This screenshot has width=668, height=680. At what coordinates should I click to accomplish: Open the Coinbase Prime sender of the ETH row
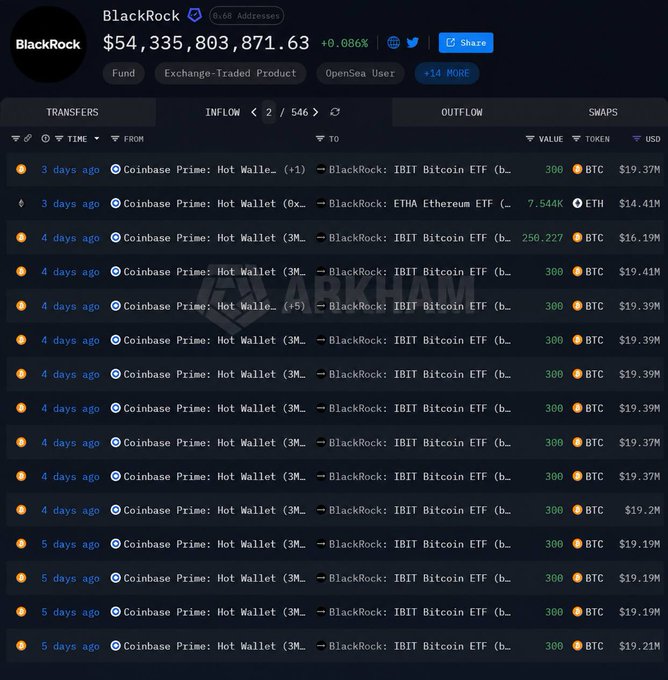click(x=214, y=203)
